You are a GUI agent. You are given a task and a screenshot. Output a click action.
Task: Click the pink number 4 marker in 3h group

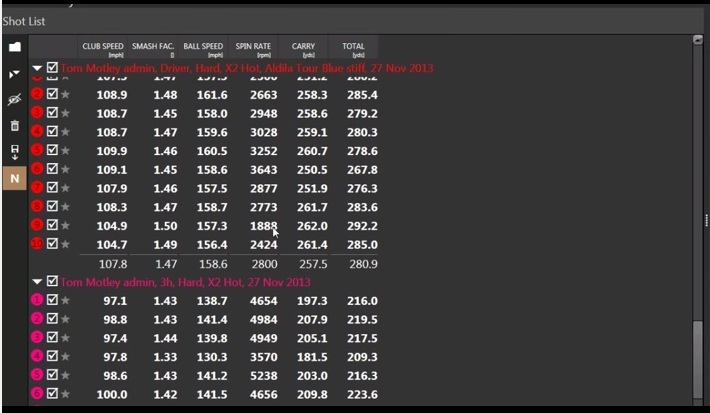38,356
